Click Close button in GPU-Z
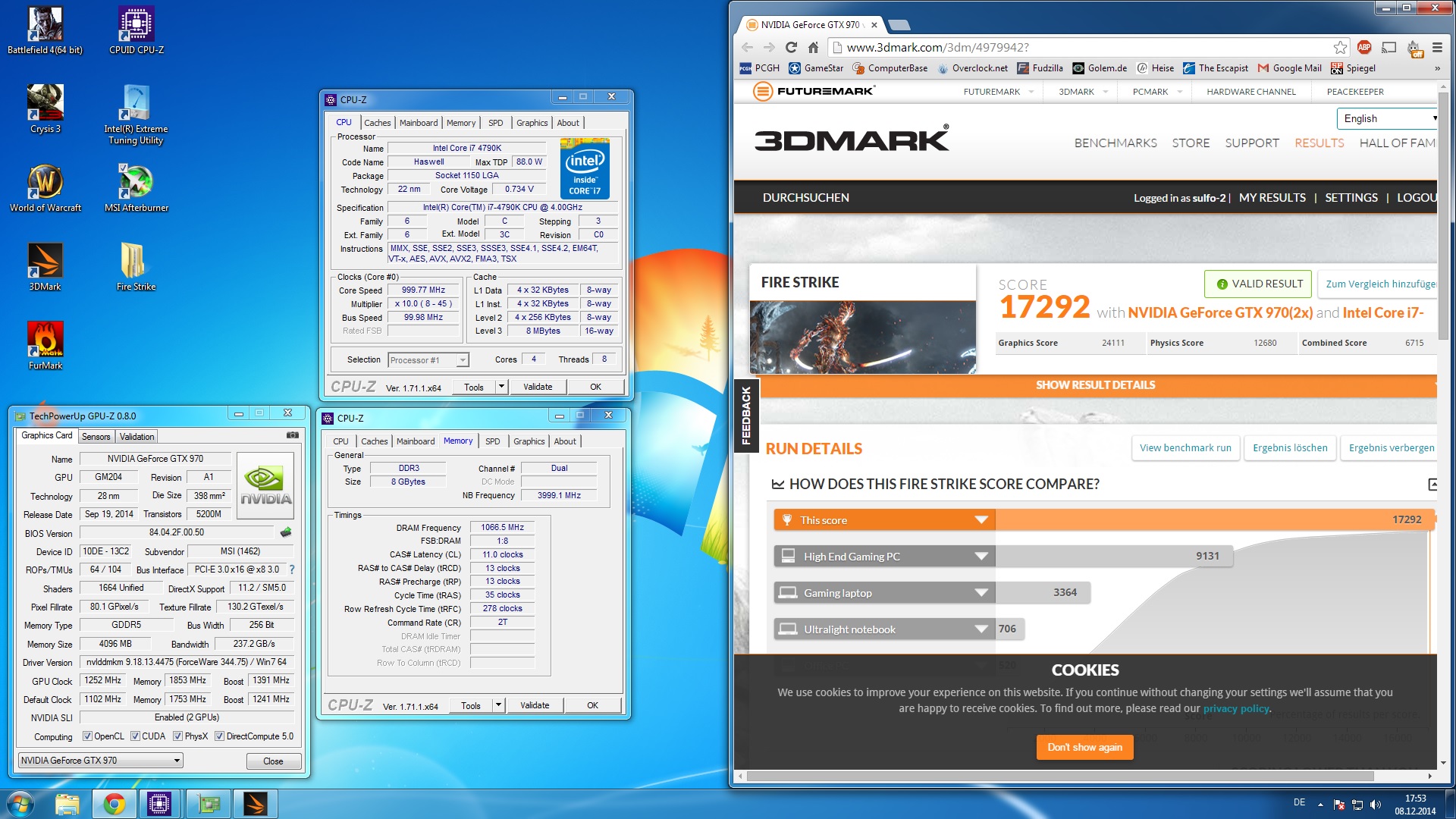 tap(274, 761)
